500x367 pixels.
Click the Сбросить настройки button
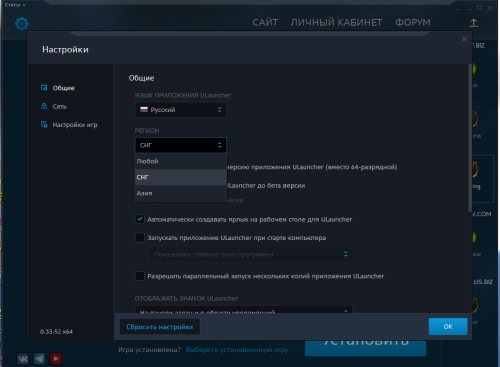pyautogui.click(x=160, y=327)
